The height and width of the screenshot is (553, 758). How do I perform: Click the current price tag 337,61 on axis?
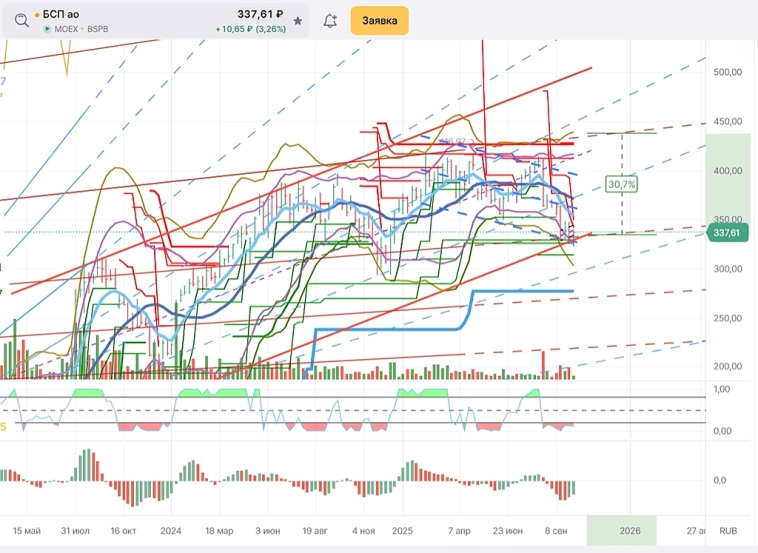(727, 233)
